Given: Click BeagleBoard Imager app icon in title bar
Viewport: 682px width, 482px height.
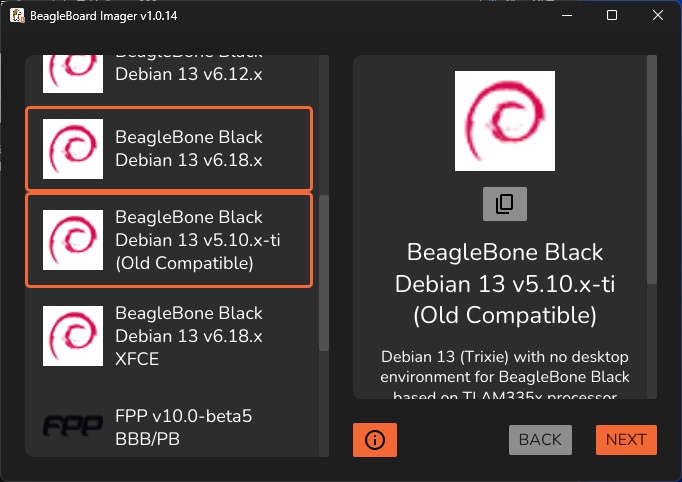Looking at the screenshot, I should (x=17, y=16).
